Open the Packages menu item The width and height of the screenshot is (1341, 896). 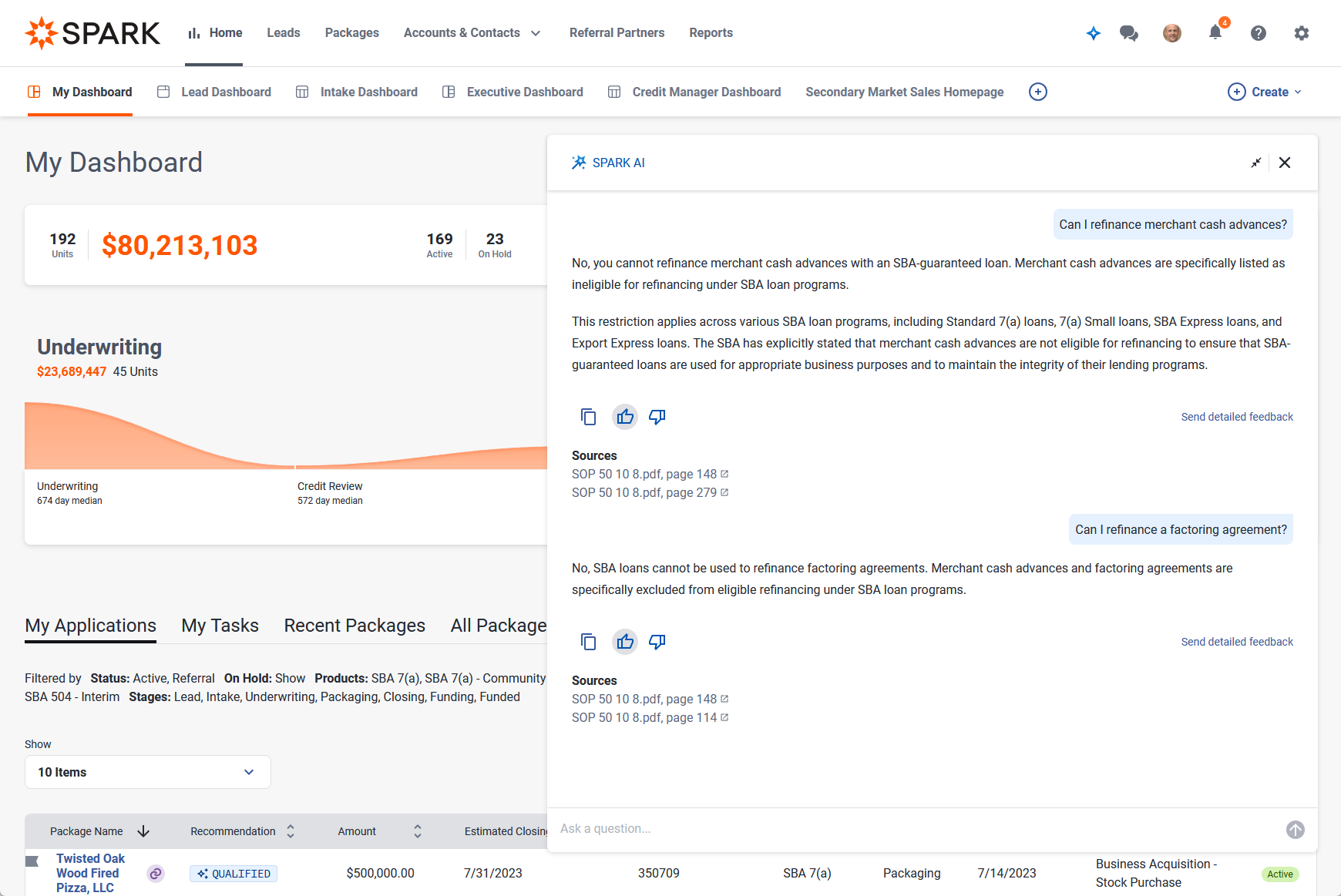pos(352,33)
